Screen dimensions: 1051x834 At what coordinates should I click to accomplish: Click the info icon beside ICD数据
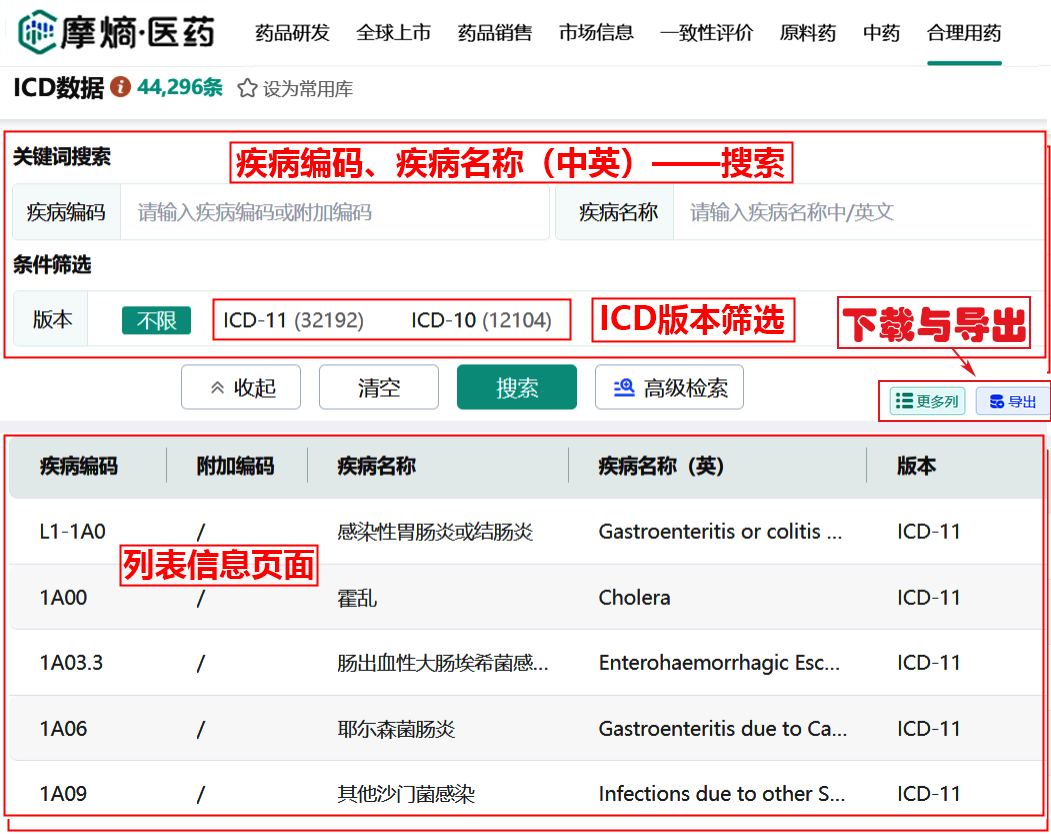tap(120, 88)
